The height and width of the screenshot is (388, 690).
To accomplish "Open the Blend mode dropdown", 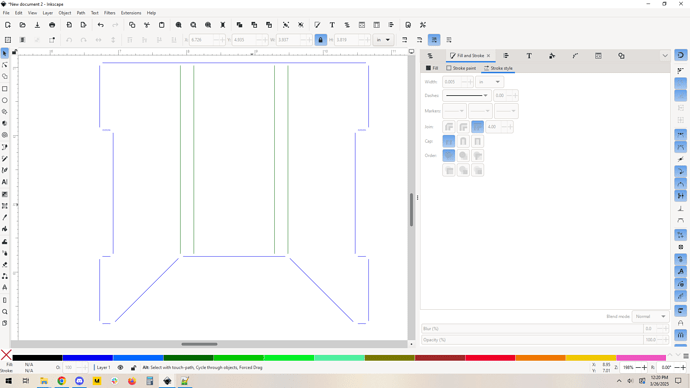I will click(650, 316).
